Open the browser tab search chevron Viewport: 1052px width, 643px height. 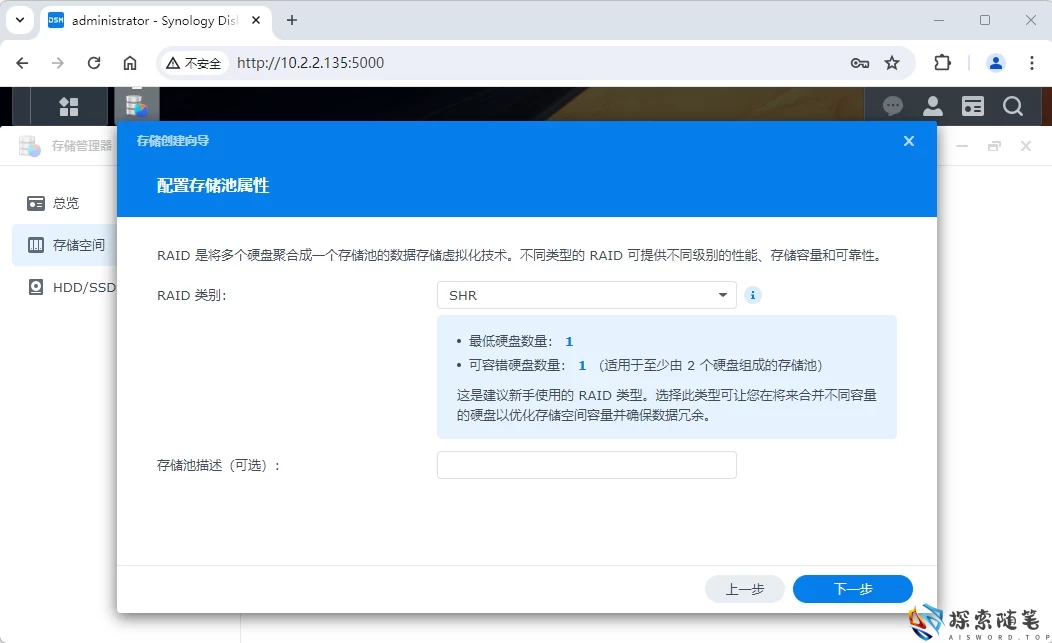point(20,20)
